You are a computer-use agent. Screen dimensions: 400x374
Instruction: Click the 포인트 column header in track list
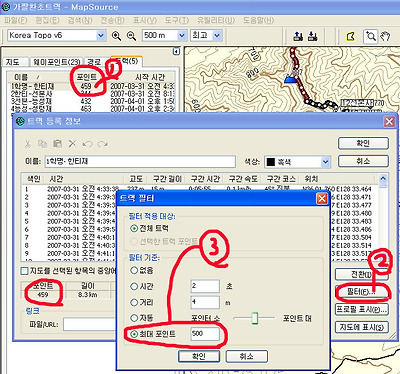(x=87, y=77)
